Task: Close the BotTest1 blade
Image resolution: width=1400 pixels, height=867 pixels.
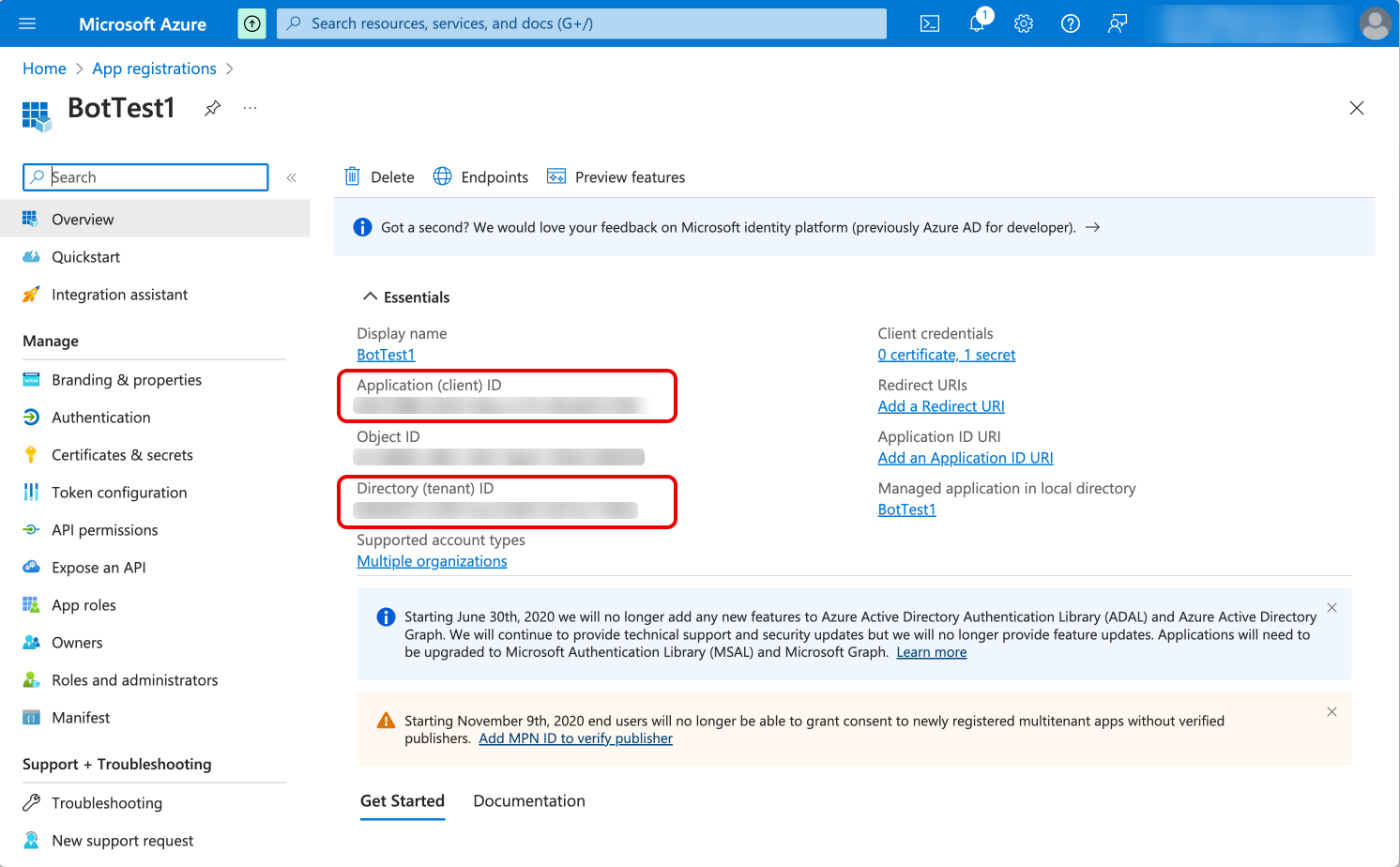Action: click(1357, 108)
